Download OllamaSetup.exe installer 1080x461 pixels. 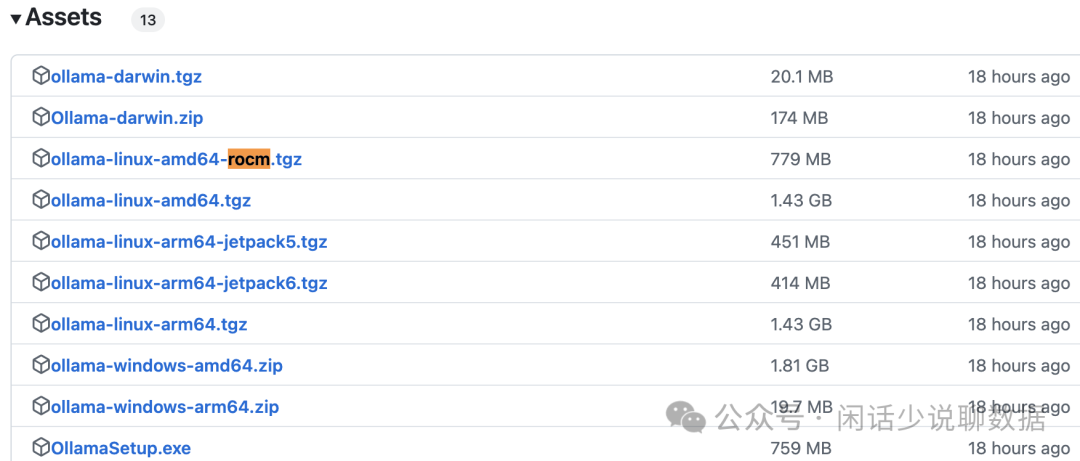pyautogui.click(x=121, y=448)
